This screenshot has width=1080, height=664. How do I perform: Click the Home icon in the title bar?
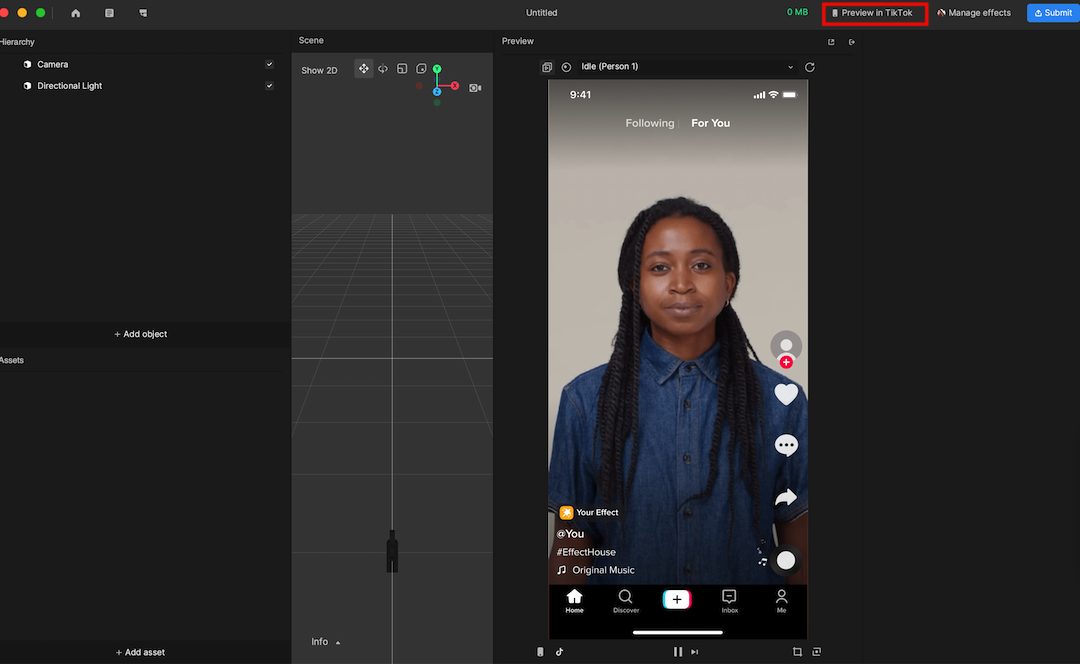[x=76, y=13]
